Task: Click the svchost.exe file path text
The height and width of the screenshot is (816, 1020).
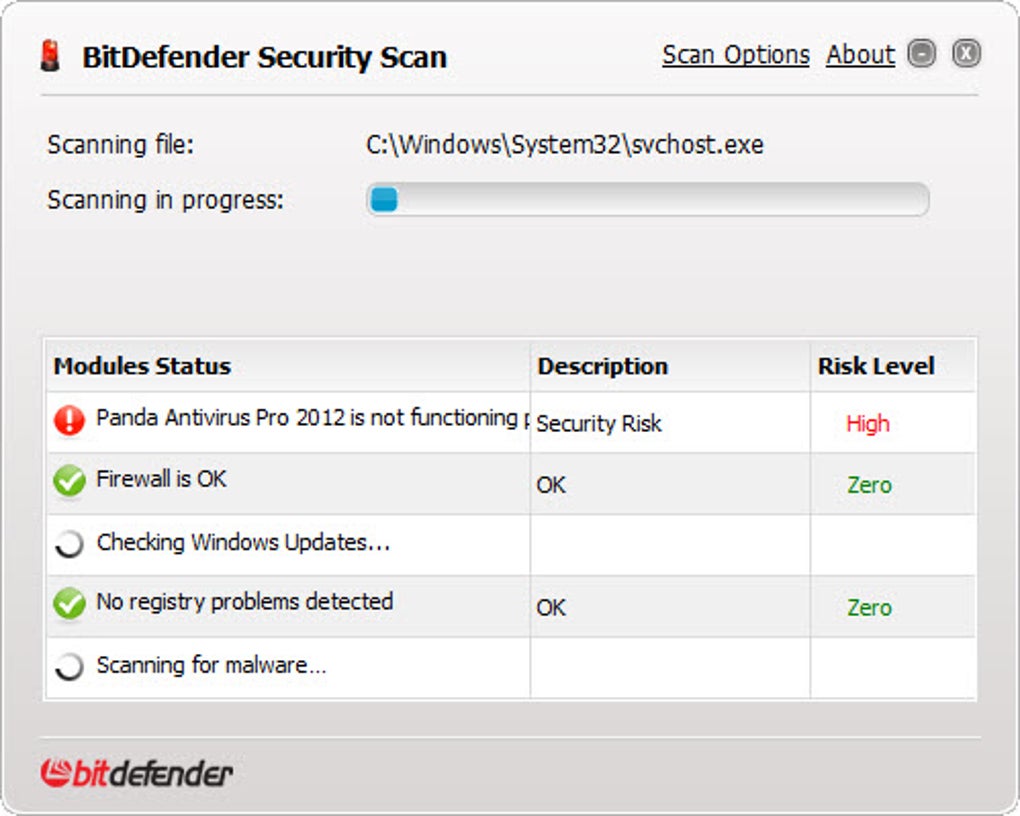Action: (566, 145)
